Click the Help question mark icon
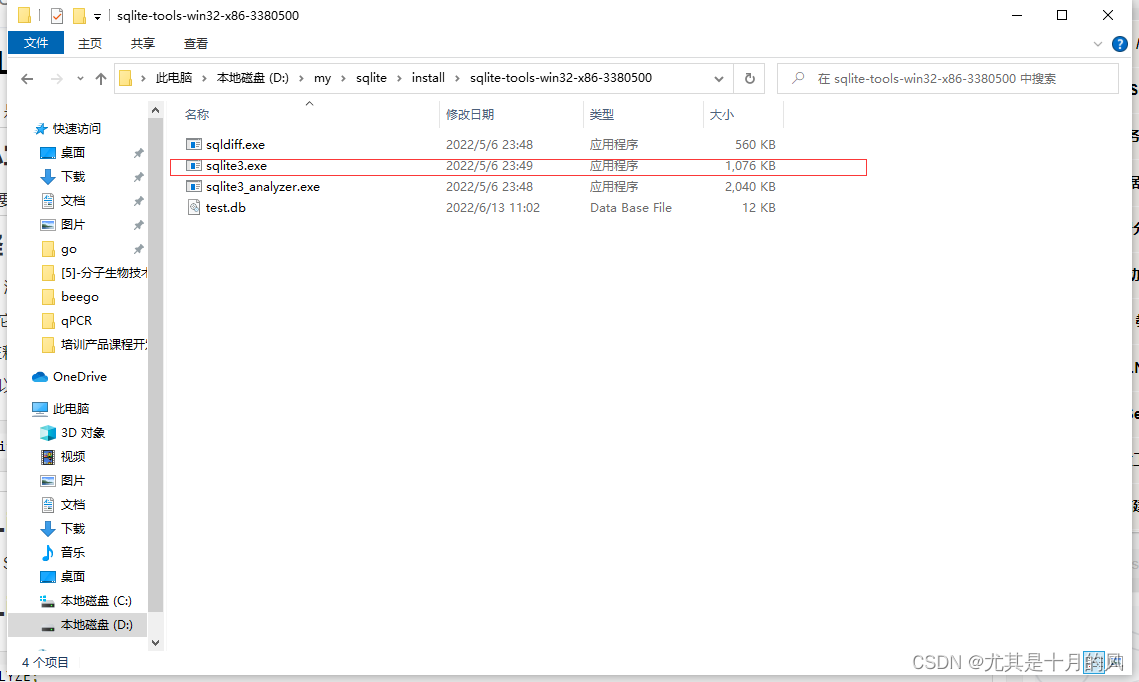1139x682 pixels. click(x=1119, y=44)
